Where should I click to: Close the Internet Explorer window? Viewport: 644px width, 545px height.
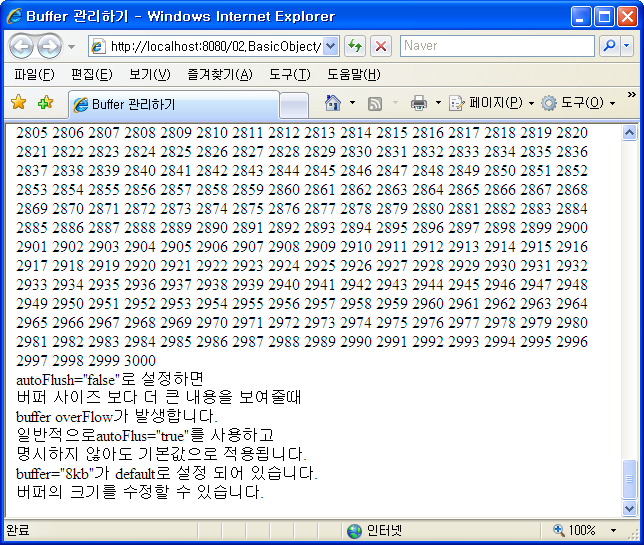(x=628, y=17)
